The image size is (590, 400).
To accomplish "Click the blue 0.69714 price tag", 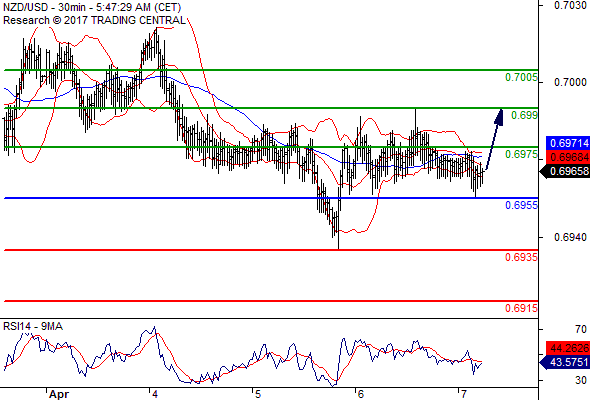I will (x=568, y=143).
